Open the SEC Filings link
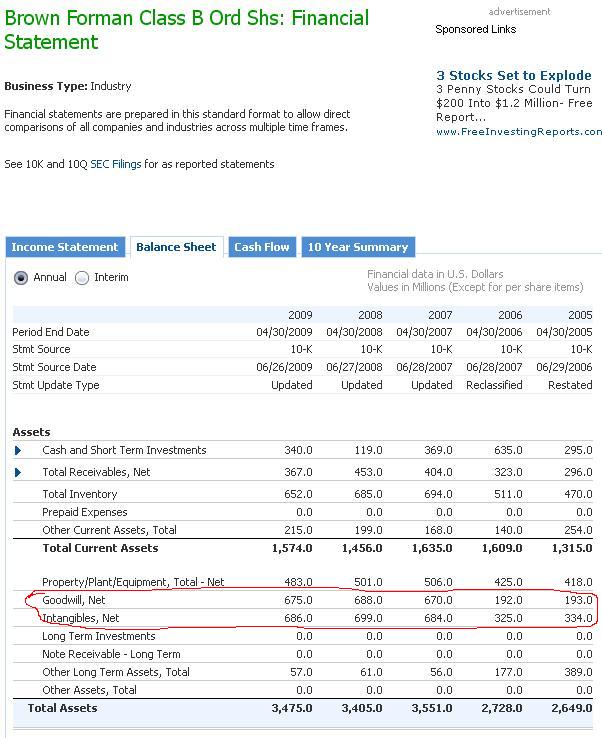Screen dimensions: 602x738 (116, 164)
